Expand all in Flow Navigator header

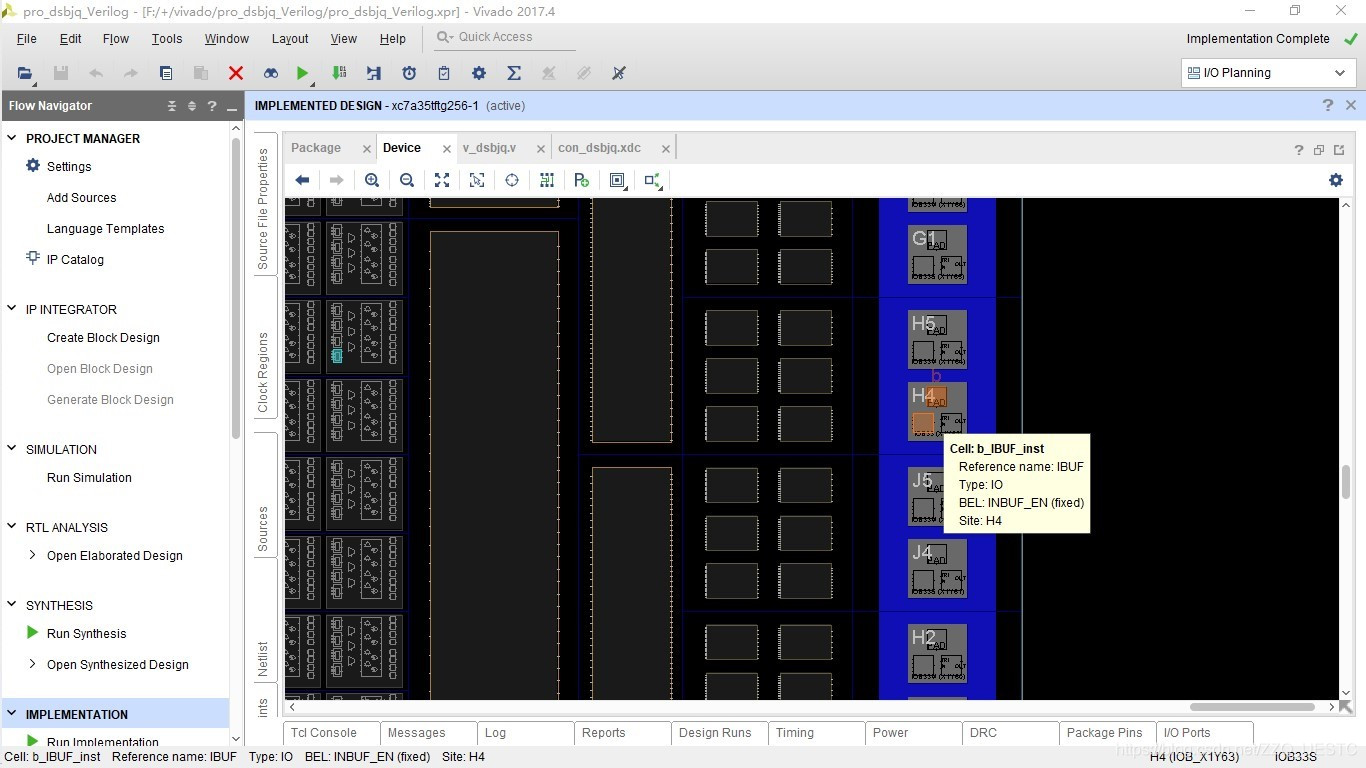pos(192,106)
